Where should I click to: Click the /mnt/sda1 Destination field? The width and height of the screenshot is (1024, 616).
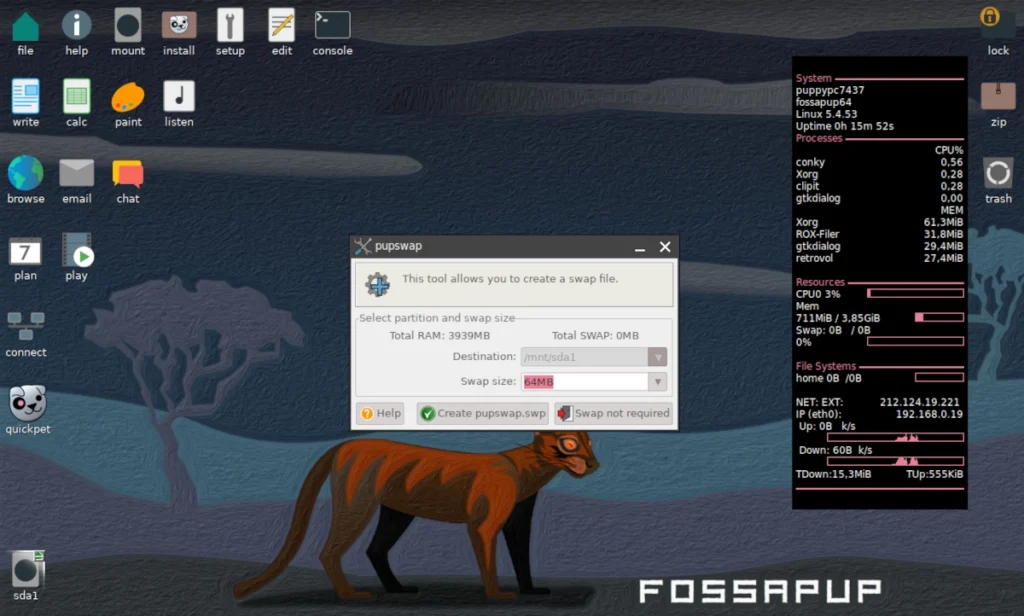click(584, 357)
